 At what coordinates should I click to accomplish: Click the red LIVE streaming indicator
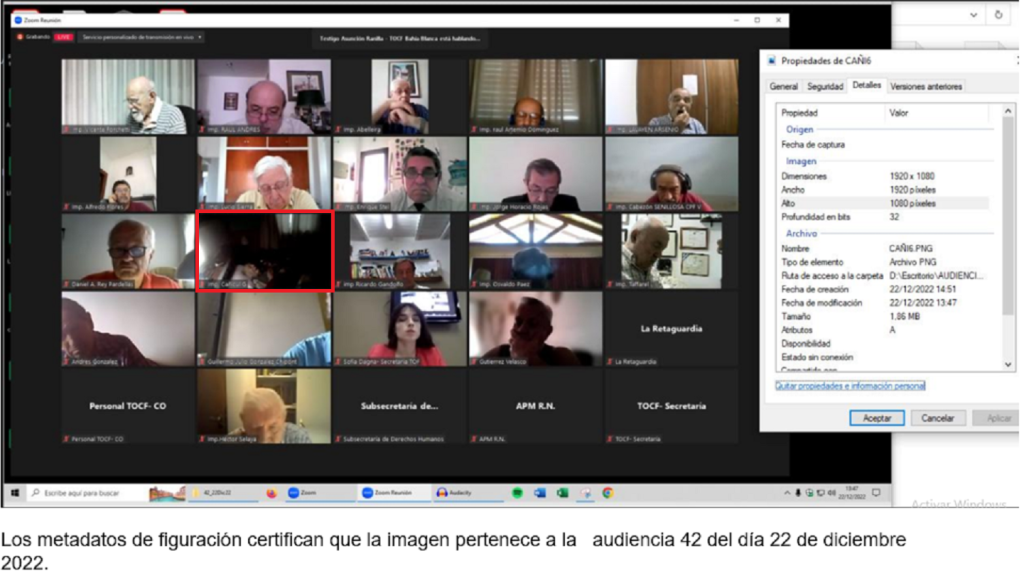[63, 37]
